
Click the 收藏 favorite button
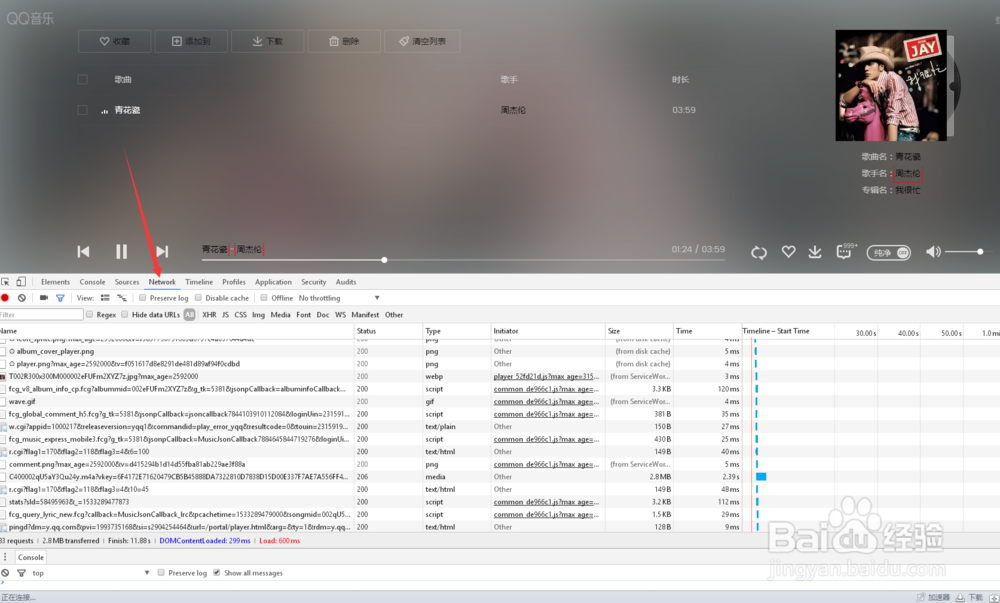[x=115, y=41]
